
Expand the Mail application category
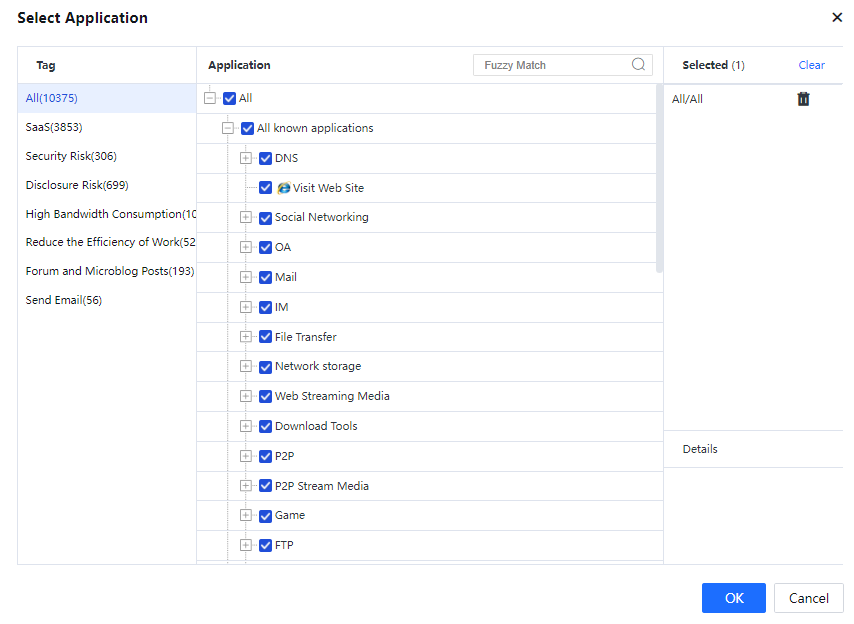pyautogui.click(x=246, y=277)
